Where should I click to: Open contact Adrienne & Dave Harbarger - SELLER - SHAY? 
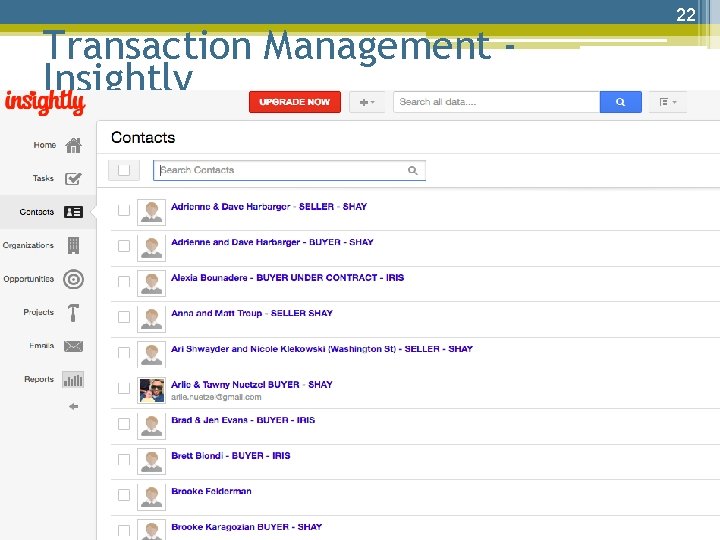(x=269, y=207)
